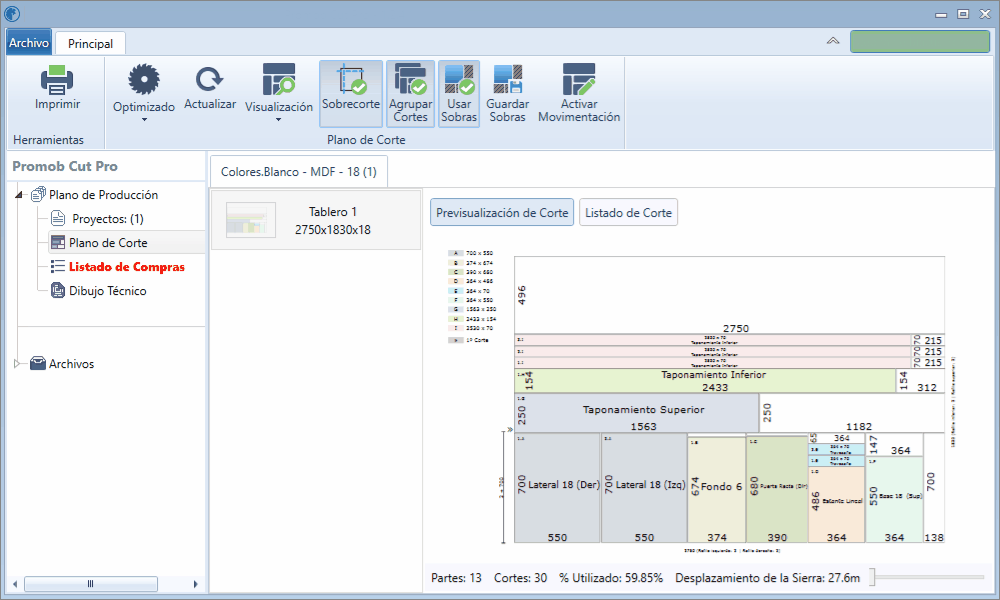Open Dibujo Técnico tree item
This screenshot has width=1000, height=600.
tap(108, 291)
